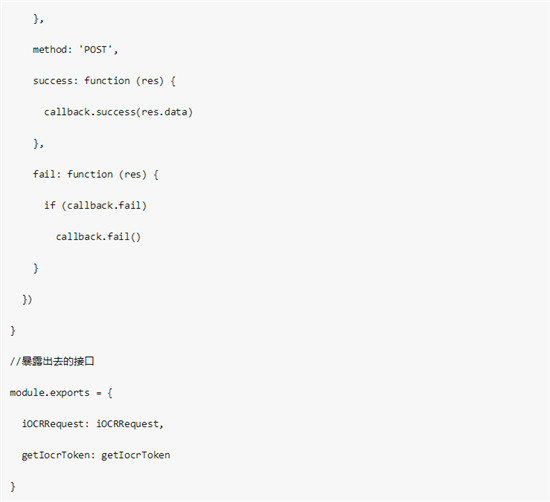Click the 'function' keyword in fail line
The width and height of the screenshot is (550, 502).
(90, 174)
